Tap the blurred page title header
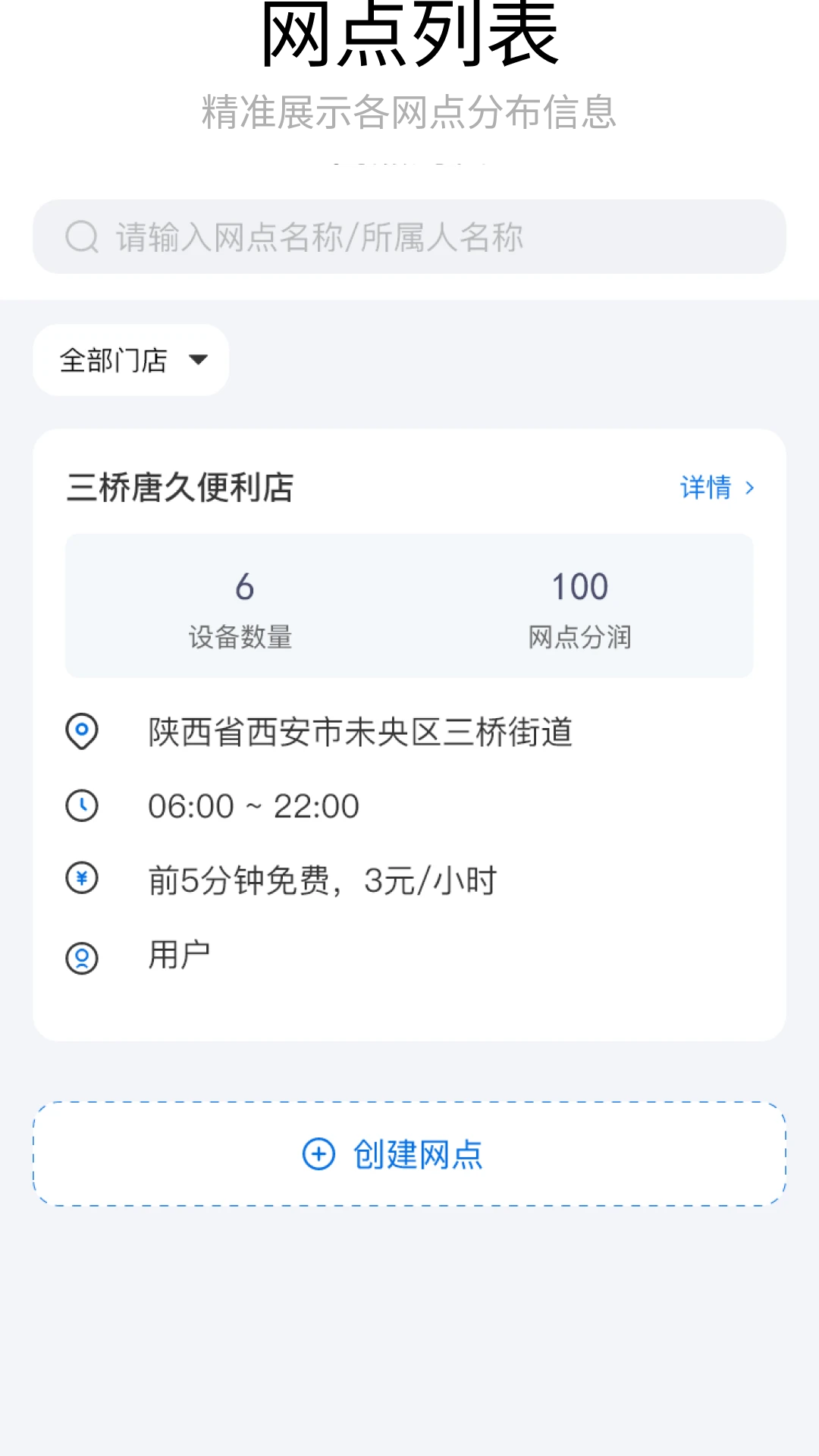The width and height of the screenshot is (819, 1456). (409, 112)
